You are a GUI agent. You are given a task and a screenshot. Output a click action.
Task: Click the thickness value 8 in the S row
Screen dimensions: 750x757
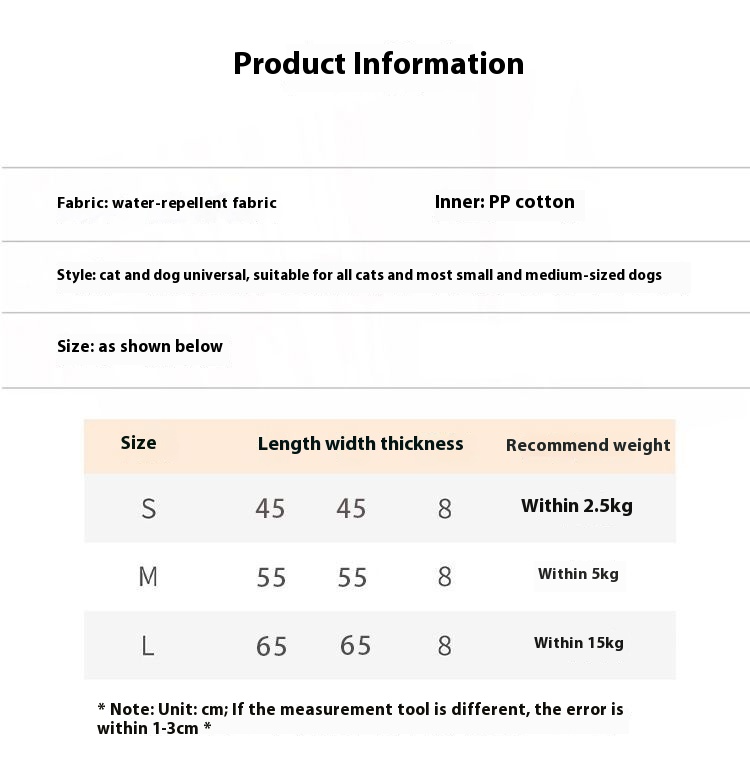pyautogui.click(x=445, y=509)
